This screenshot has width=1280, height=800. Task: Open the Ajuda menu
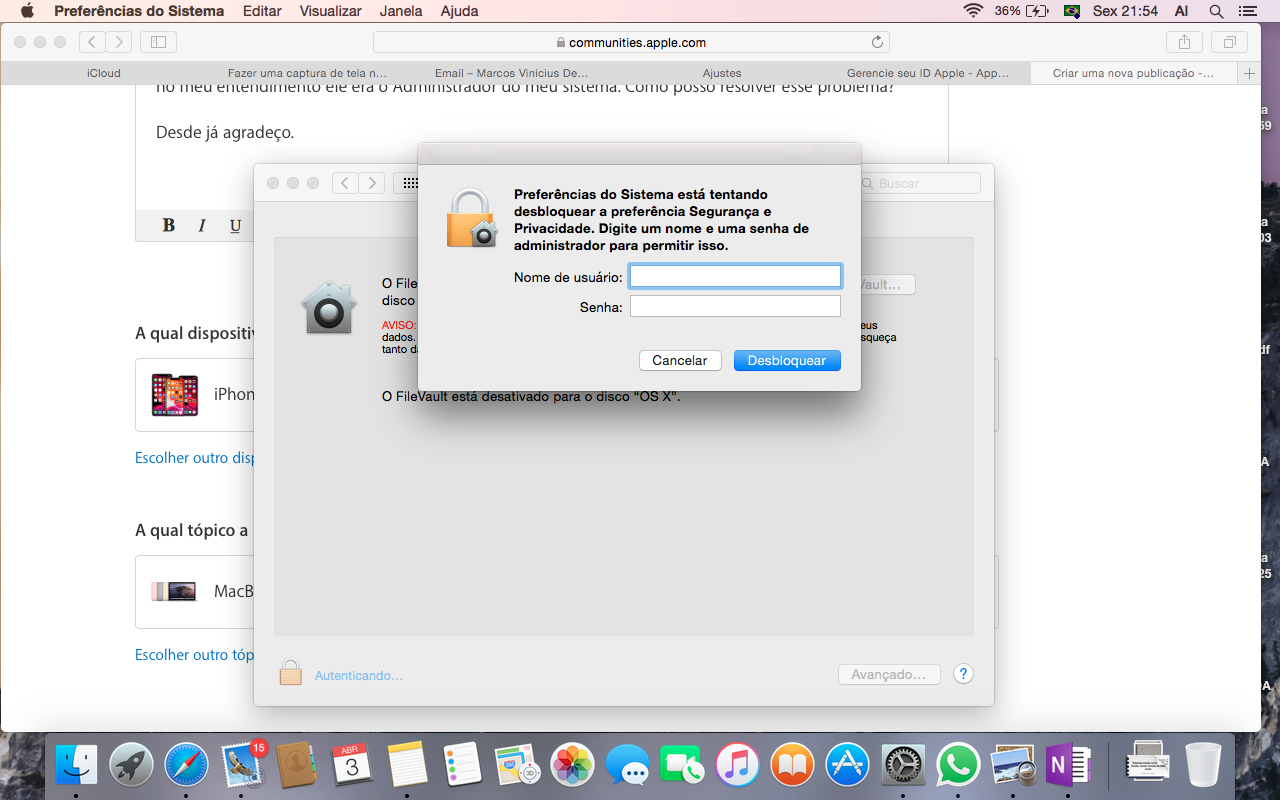460,11
